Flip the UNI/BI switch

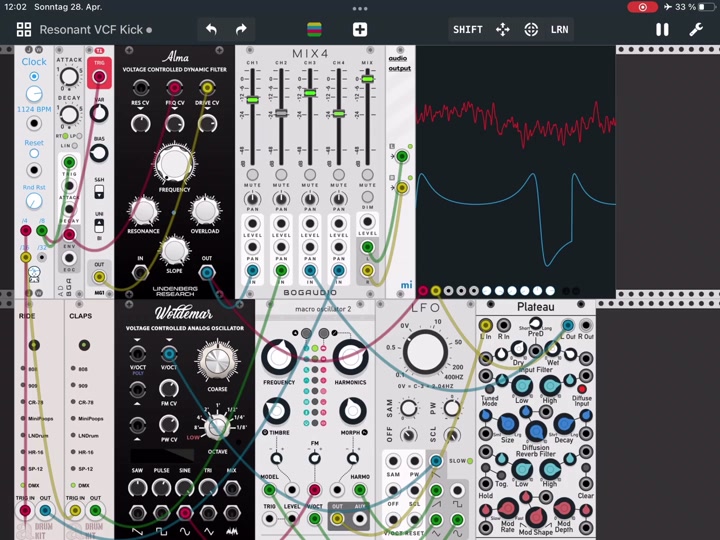tap(99, 226)
